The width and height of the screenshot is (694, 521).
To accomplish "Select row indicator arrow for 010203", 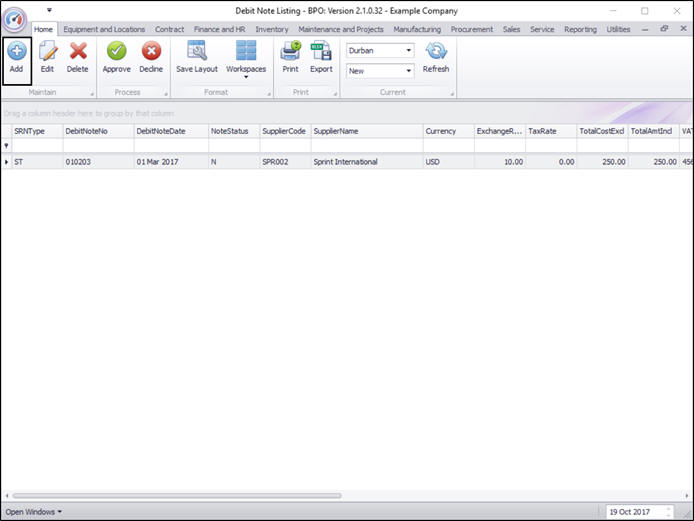I will click(x=6, y=162).
